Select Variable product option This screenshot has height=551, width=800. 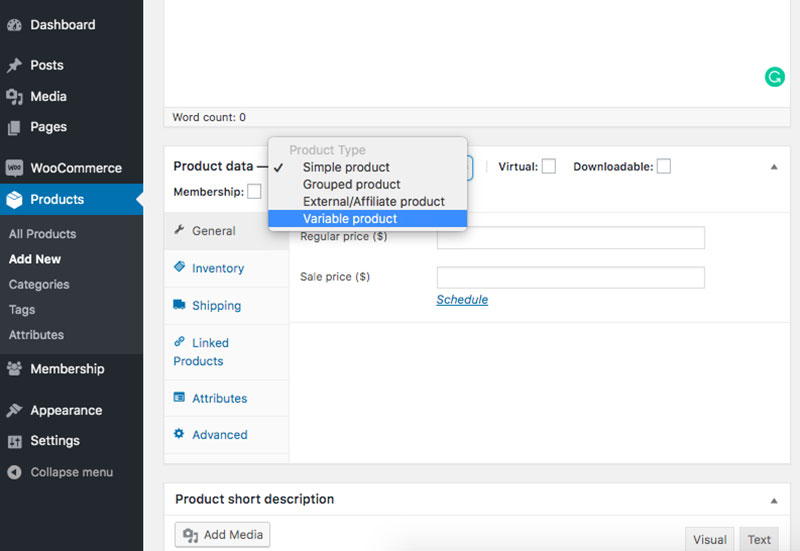[367, 218]
